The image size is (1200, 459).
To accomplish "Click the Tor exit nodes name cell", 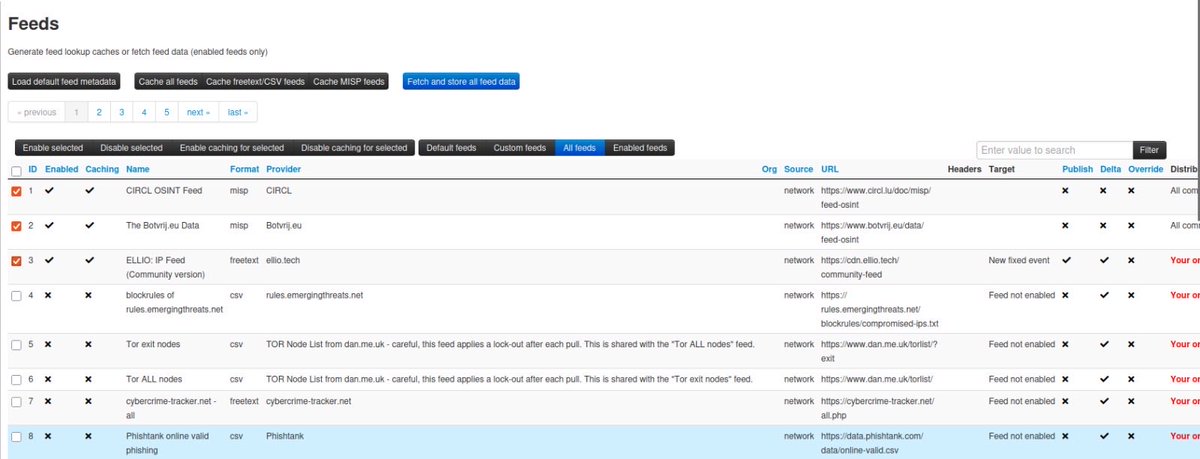I will (x=155, y=344).
